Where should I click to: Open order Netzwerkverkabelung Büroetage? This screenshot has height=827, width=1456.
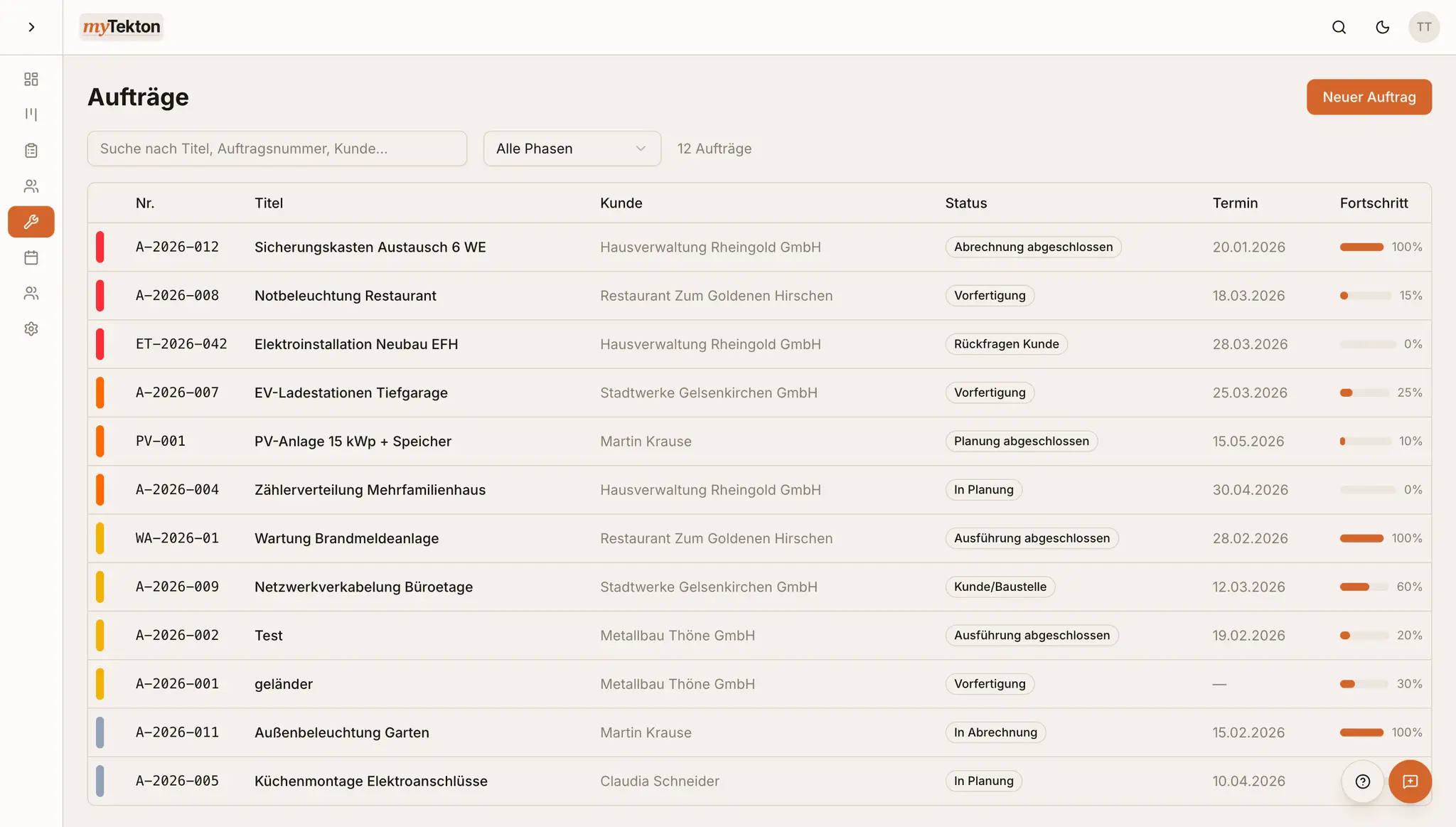tap(363, 587)
